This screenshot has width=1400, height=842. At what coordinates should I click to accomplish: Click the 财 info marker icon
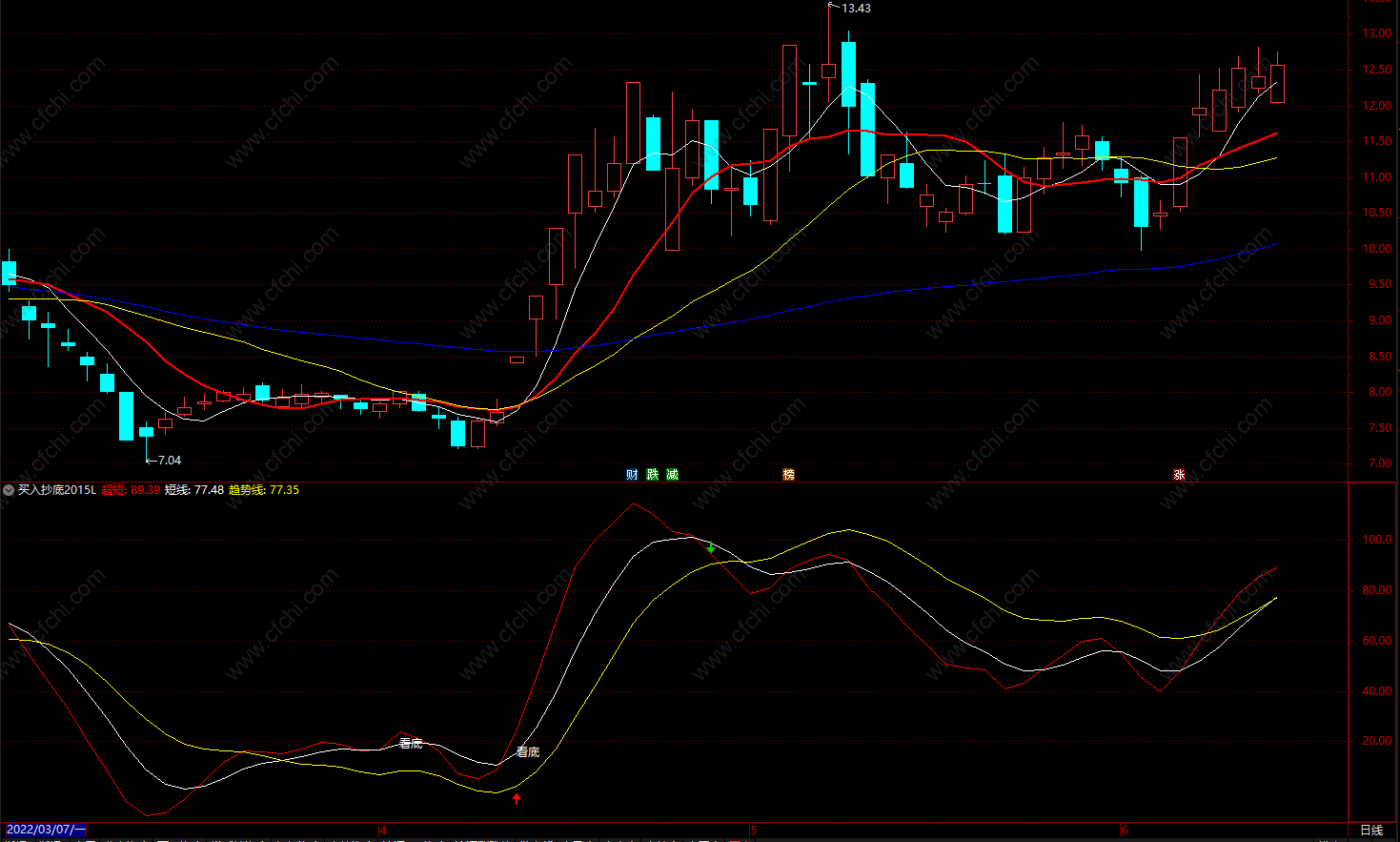click(x=632, y=474)
